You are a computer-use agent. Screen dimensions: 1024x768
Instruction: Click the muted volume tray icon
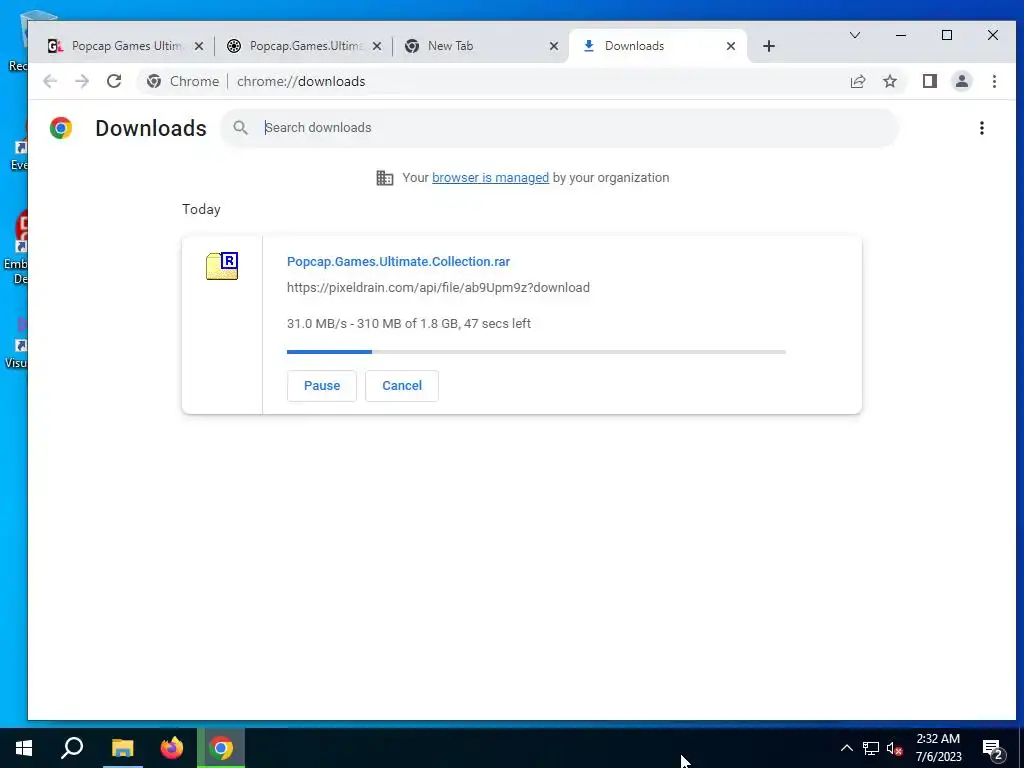[894, 748]
